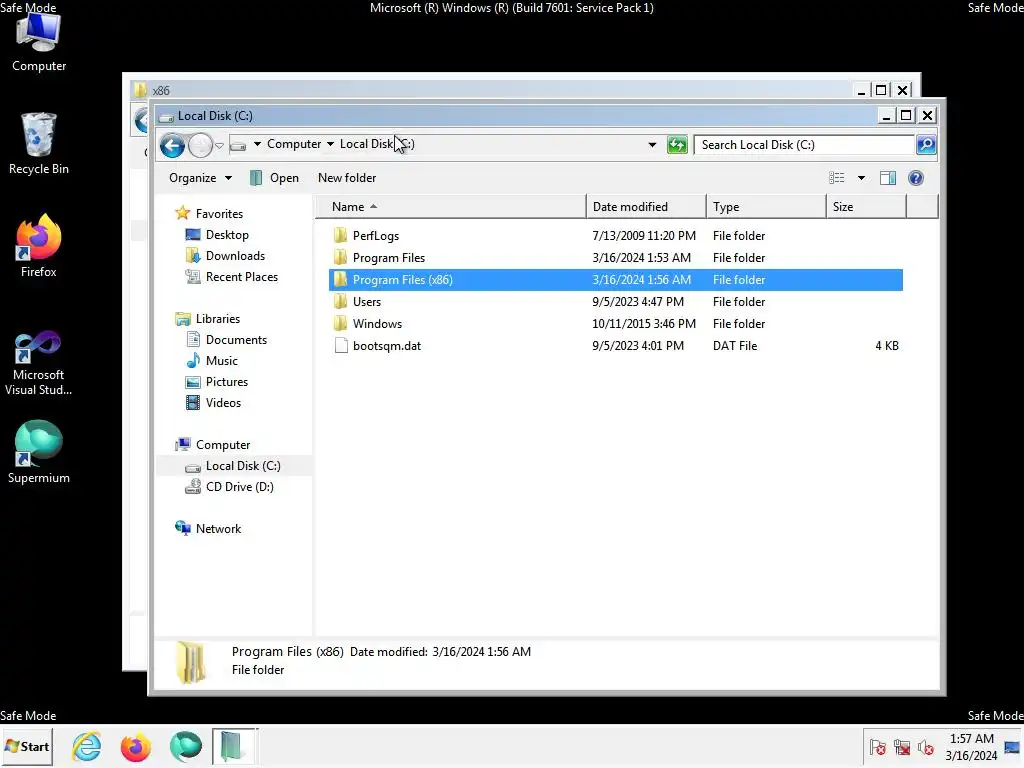Open the recent pages dropdown arrow
The width and height of the screenshot is (1024, 768).
pos(219,145)
